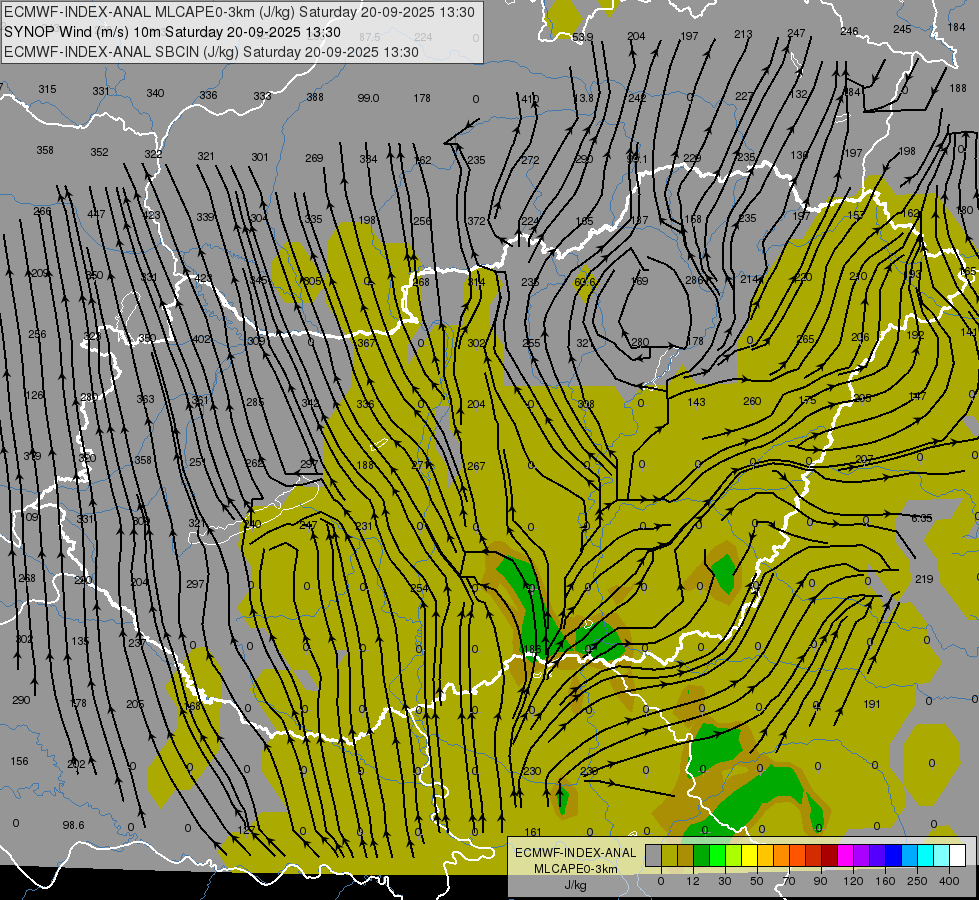Screen dimensions: 979x900
Task: Click the violet legend swatch before 160
Action: pos(878,856)
